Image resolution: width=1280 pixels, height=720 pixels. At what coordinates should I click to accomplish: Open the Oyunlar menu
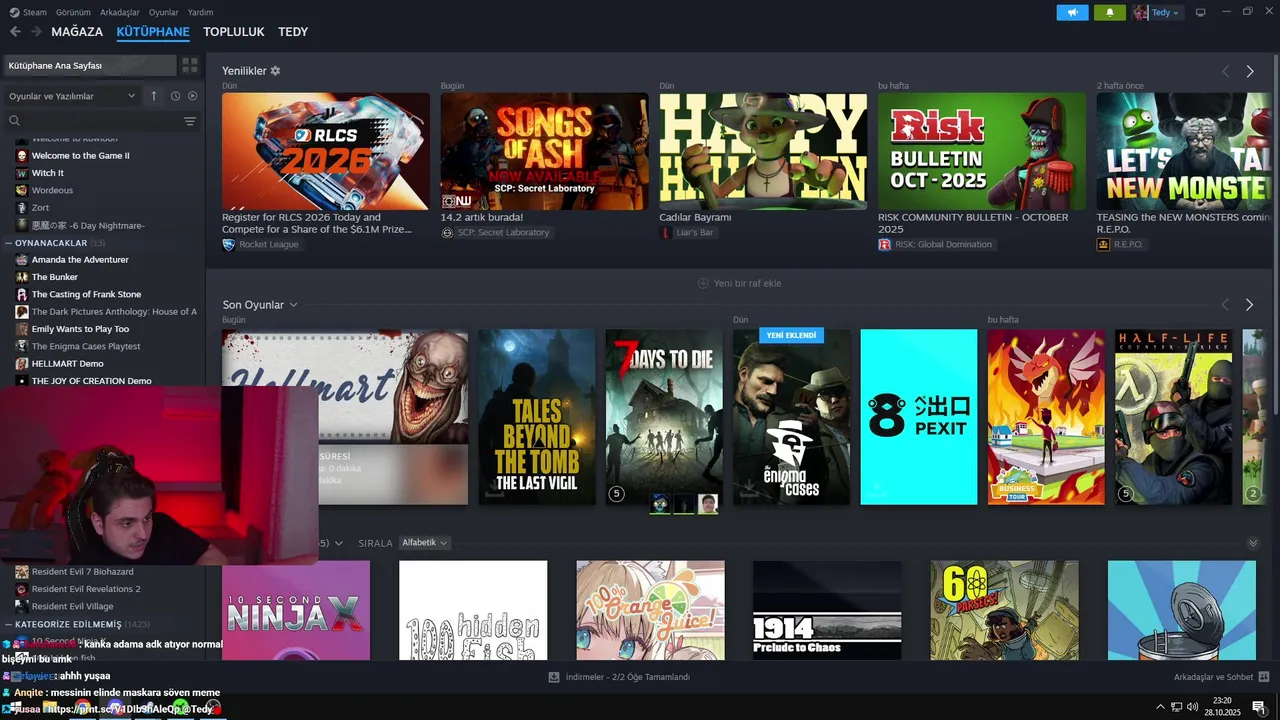coord(163,12)
